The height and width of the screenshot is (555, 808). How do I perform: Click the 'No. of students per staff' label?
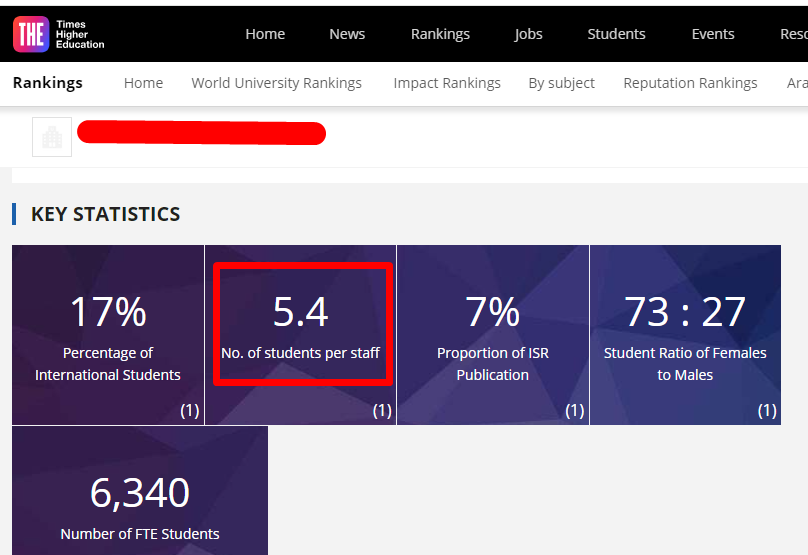click(x=300, y=353)
